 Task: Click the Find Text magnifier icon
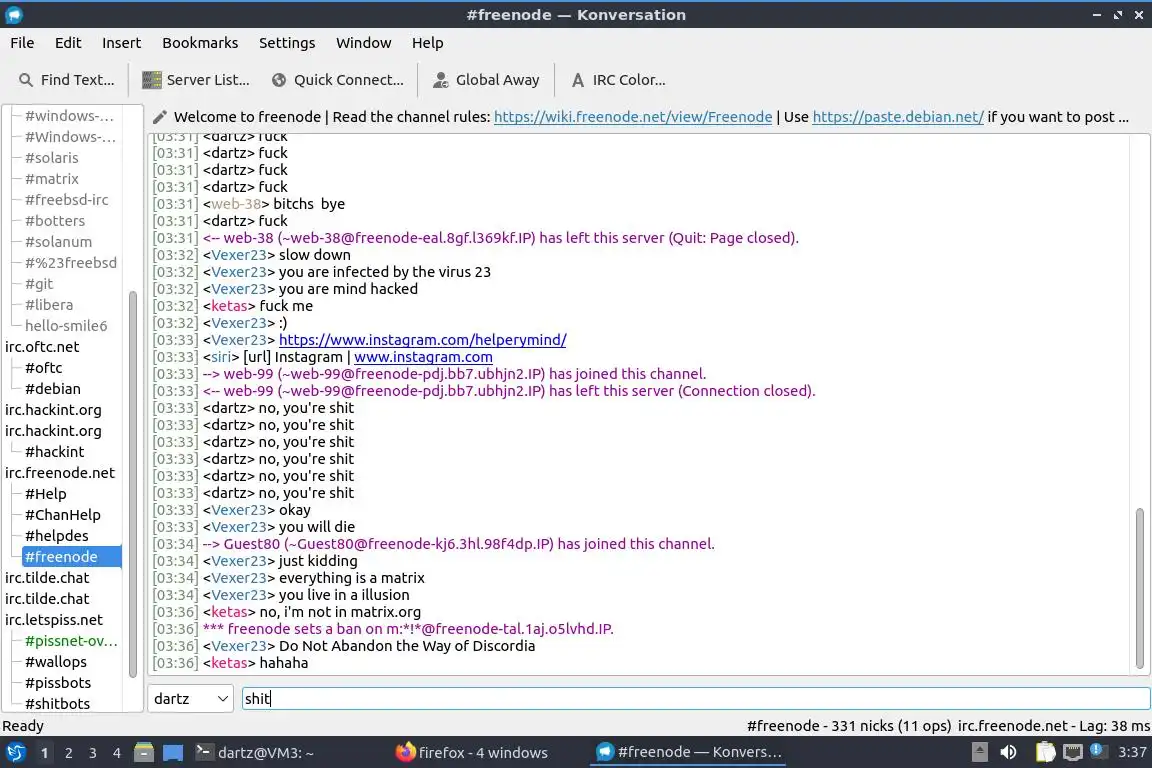(x=26, y=80)
